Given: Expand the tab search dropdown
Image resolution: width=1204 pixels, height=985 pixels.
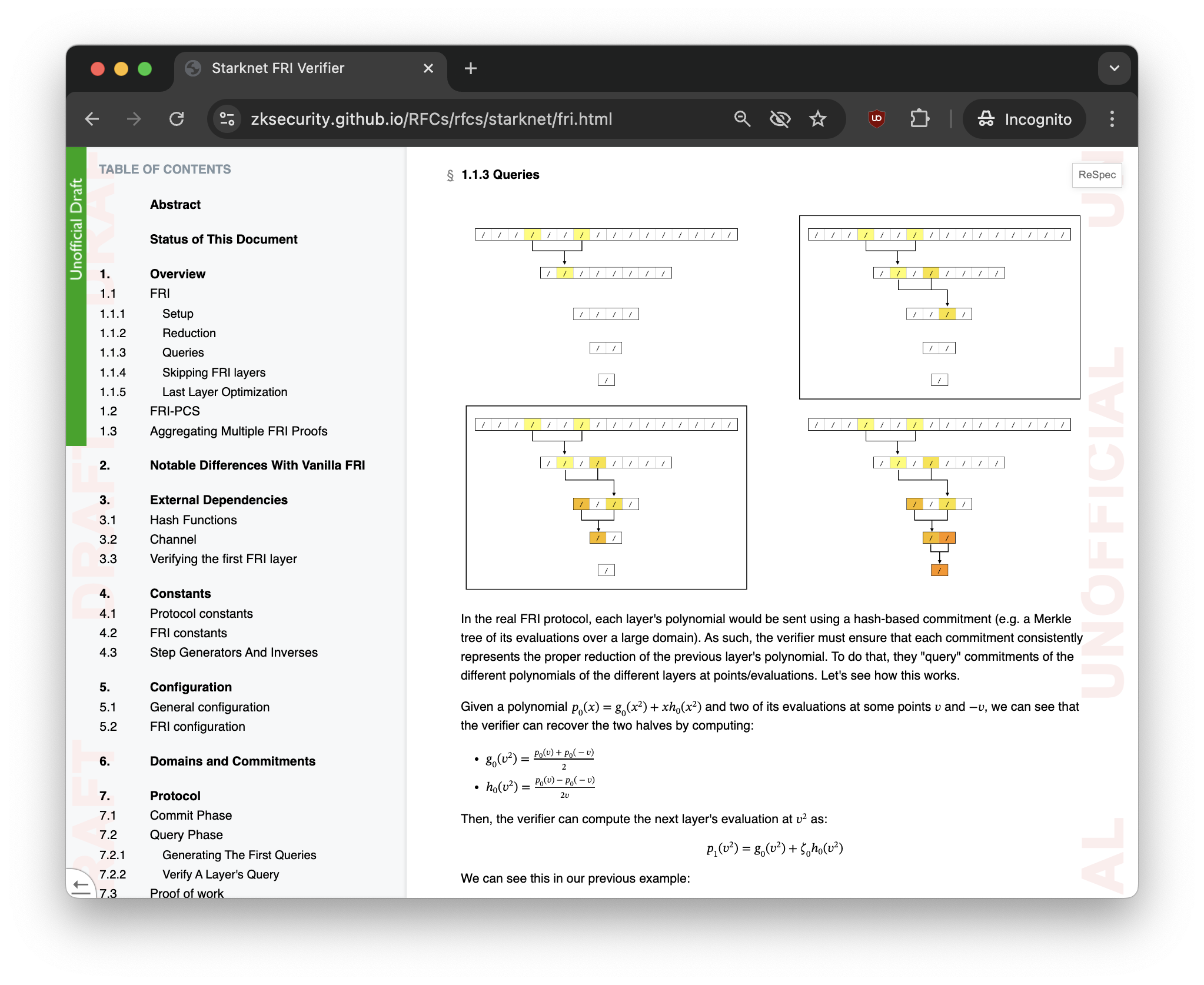Looking at the screenshot, I should 1114,68.
